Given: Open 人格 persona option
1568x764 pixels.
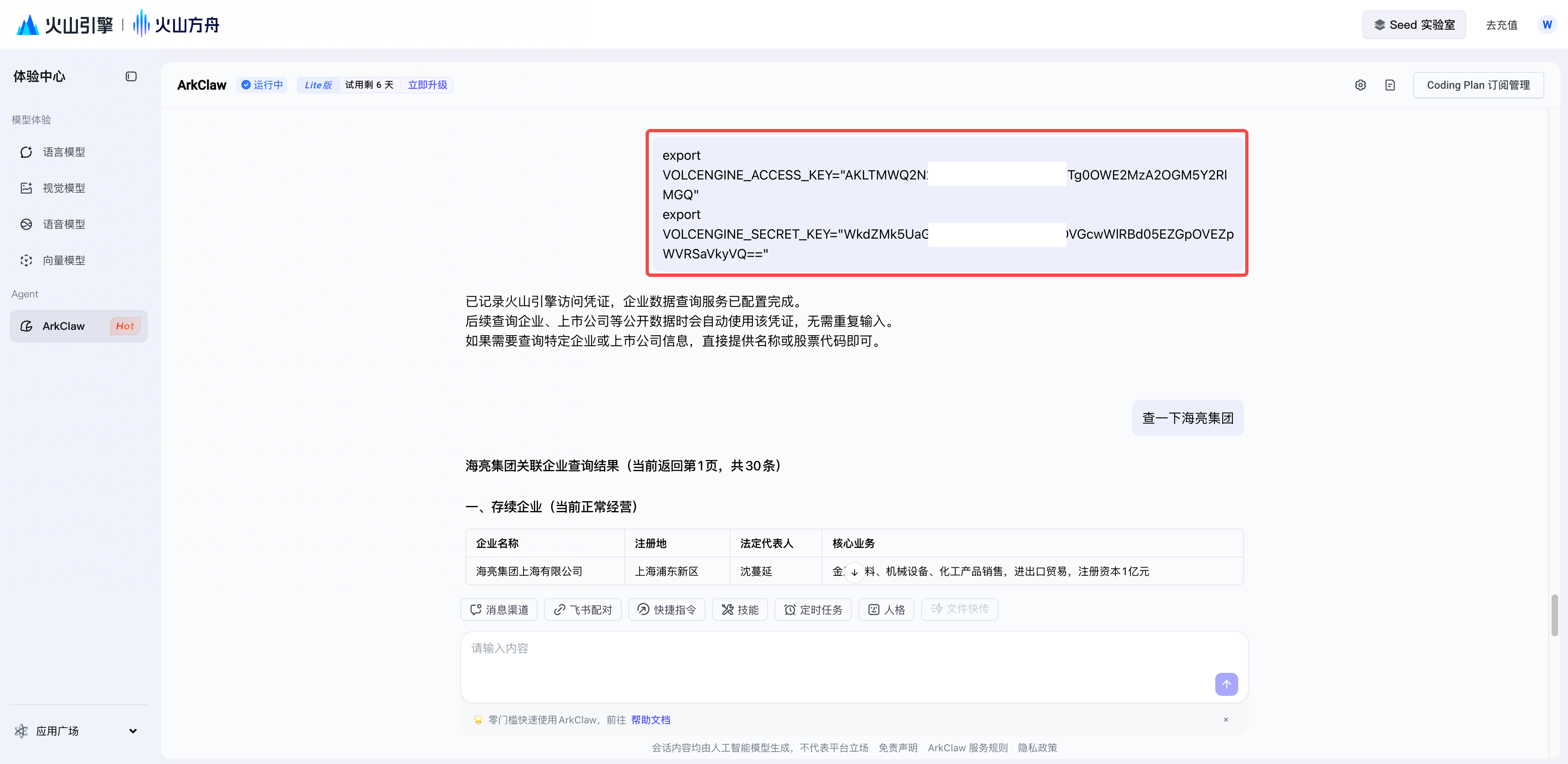Looking at the screenshot, I should click(x=886, y=610).
